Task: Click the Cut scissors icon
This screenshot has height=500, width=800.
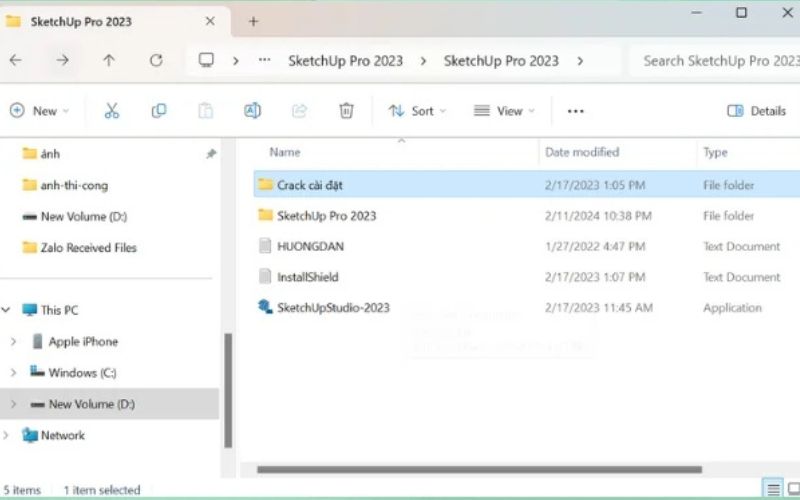Action: 111,111
